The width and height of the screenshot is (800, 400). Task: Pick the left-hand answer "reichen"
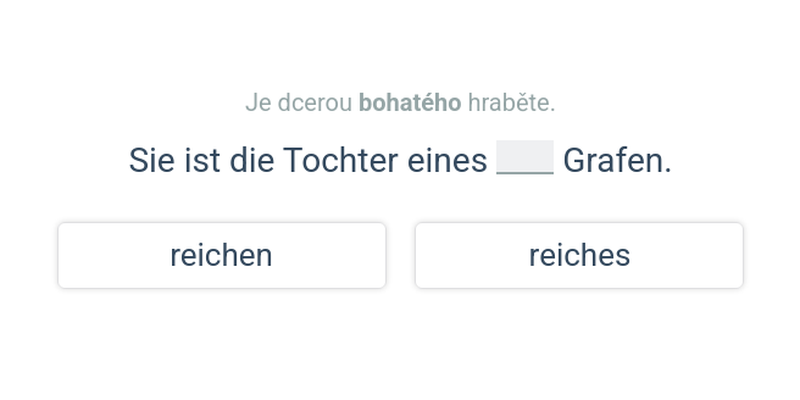(x=221, y=256)
